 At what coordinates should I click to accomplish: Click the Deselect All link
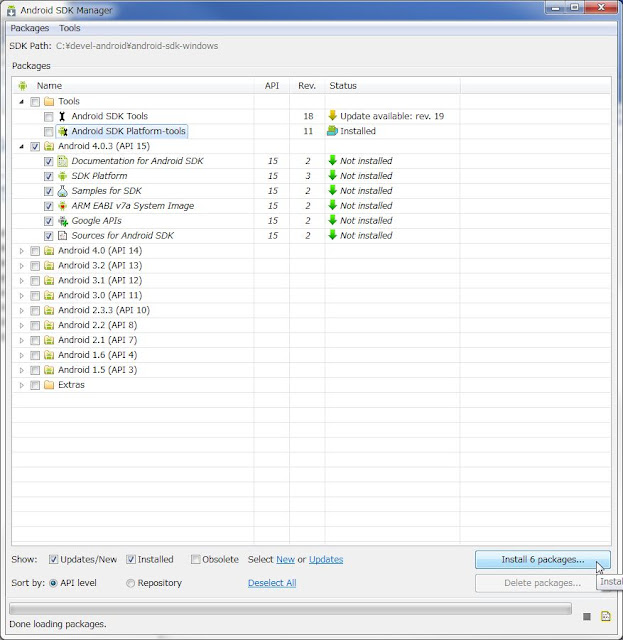(x=272, y=583)
